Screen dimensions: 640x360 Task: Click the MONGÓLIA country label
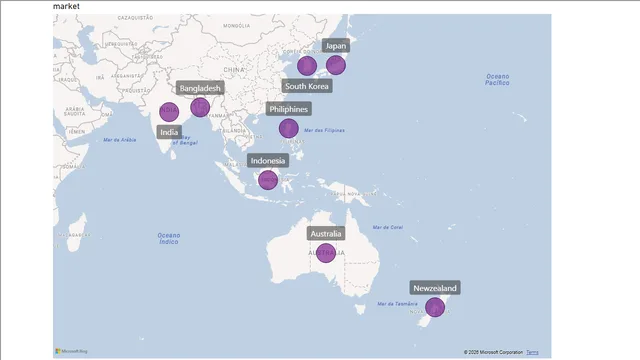[237, 26]
